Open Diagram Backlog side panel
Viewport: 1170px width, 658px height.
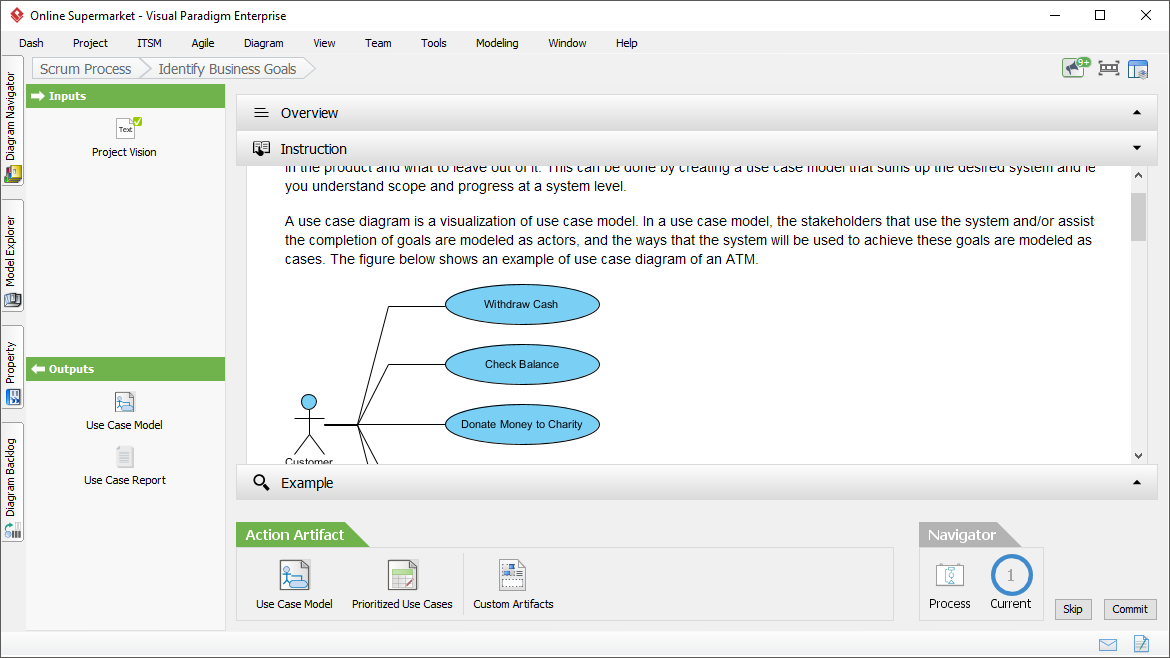coord(13,482)
